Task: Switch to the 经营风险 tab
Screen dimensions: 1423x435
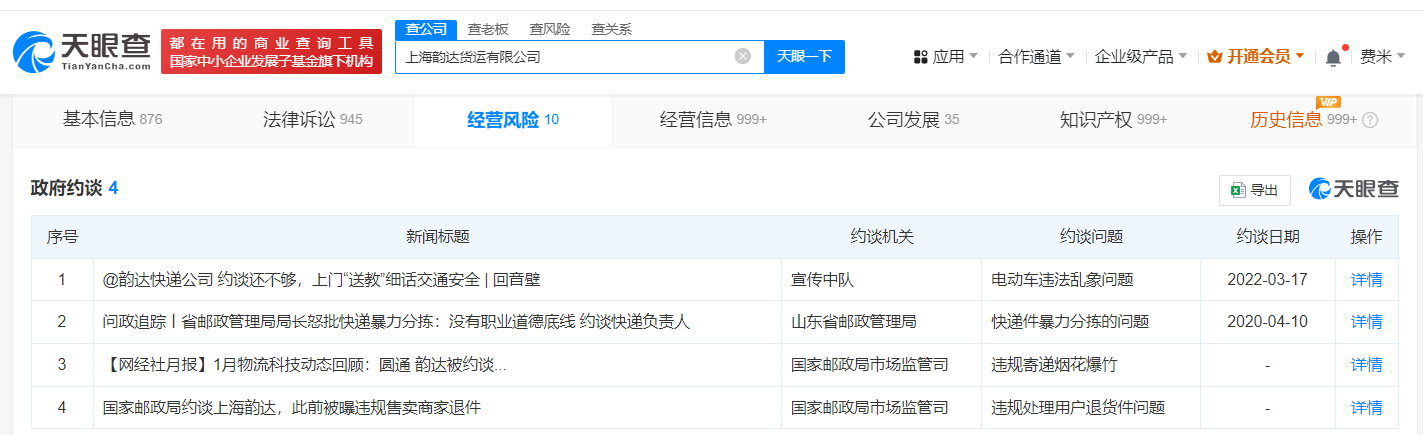Action: (x=513, y=120)
